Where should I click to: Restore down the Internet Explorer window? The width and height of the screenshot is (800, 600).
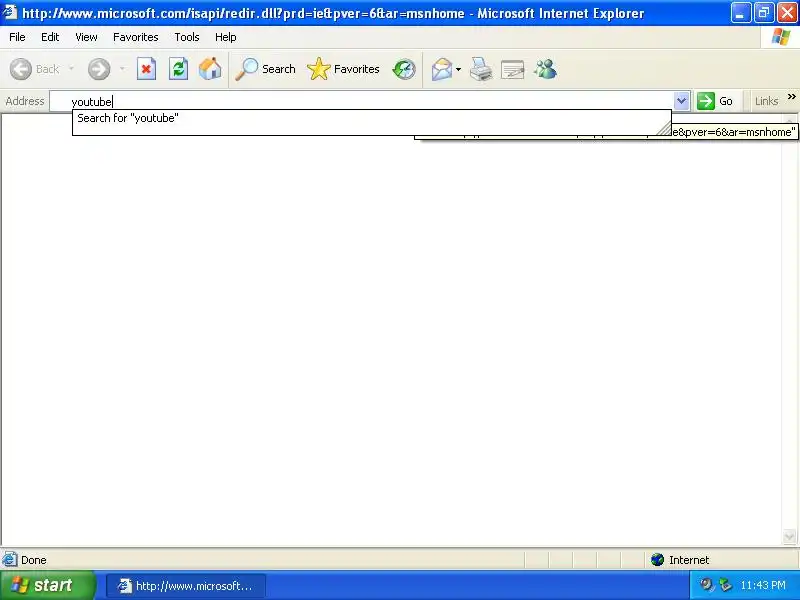[x=764, y=12]
